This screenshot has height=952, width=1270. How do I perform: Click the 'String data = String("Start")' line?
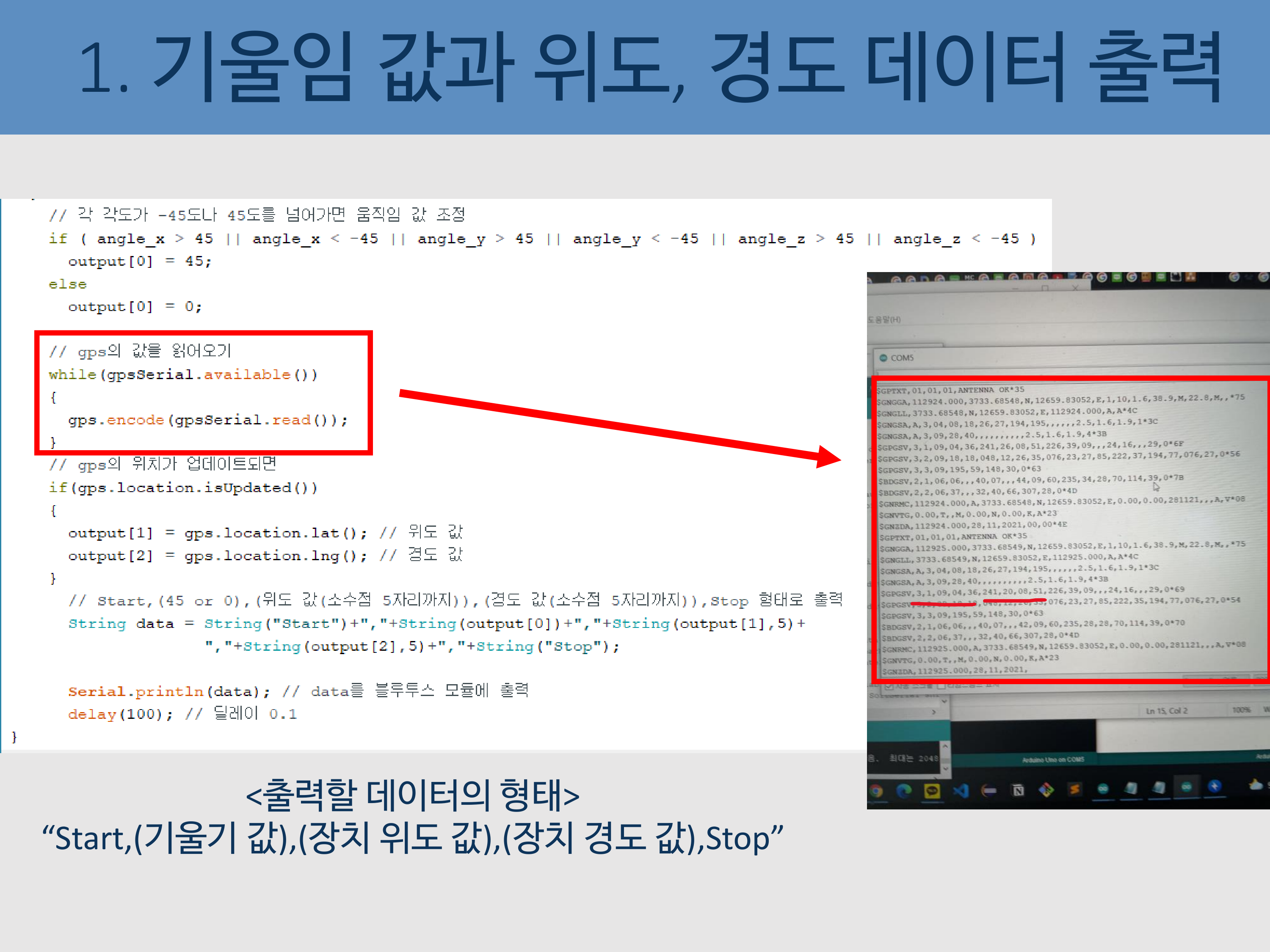pos(437,624)
